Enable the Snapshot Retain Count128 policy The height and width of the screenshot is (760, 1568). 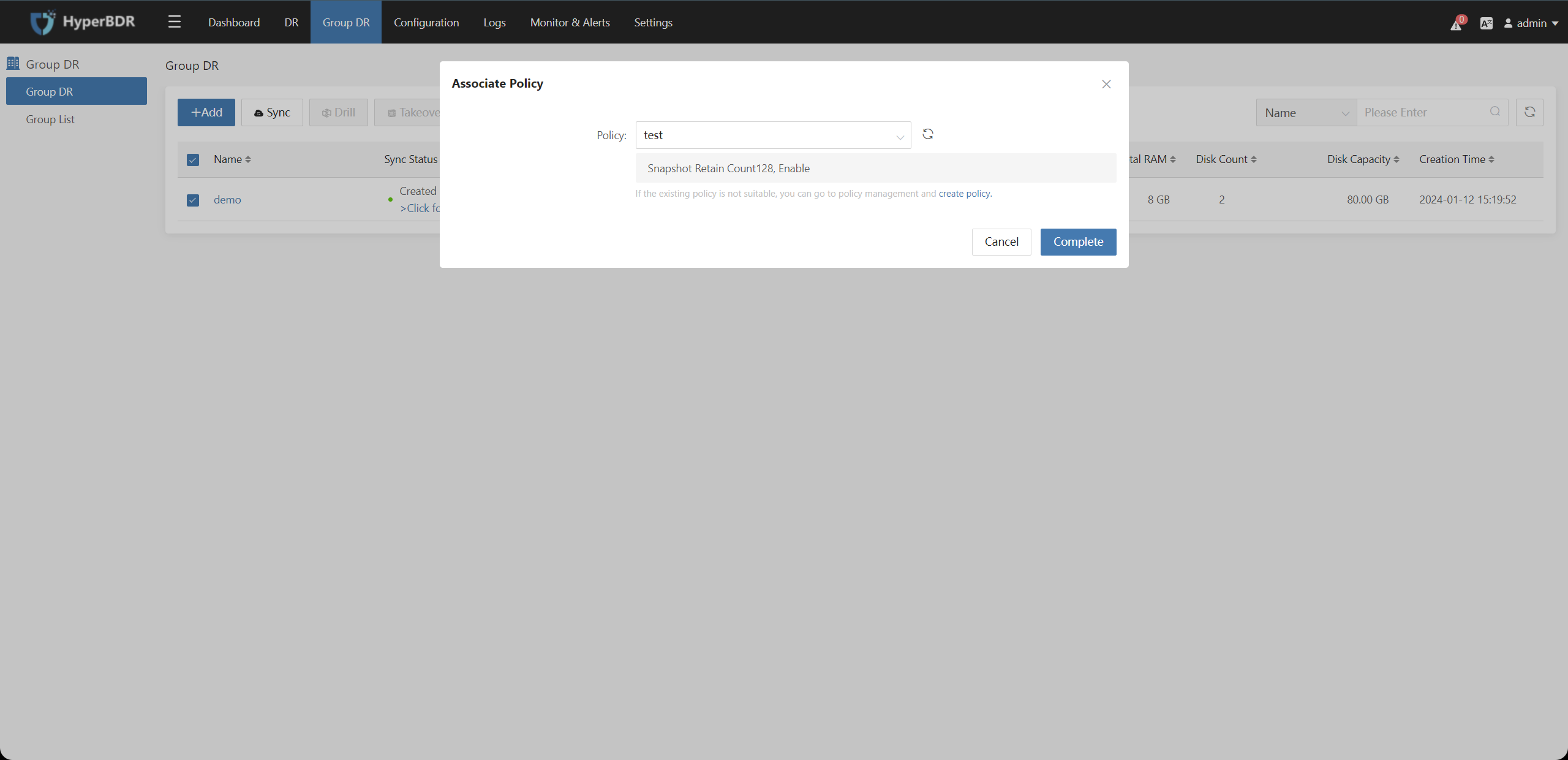pyautogui.click(x=876, y=167)
